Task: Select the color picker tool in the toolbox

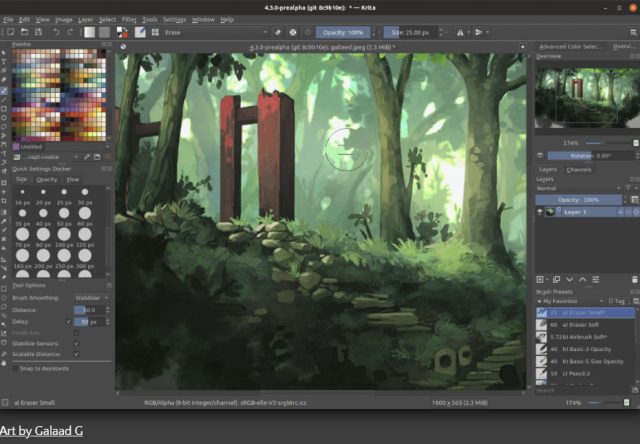Action: tap(4, 221)
